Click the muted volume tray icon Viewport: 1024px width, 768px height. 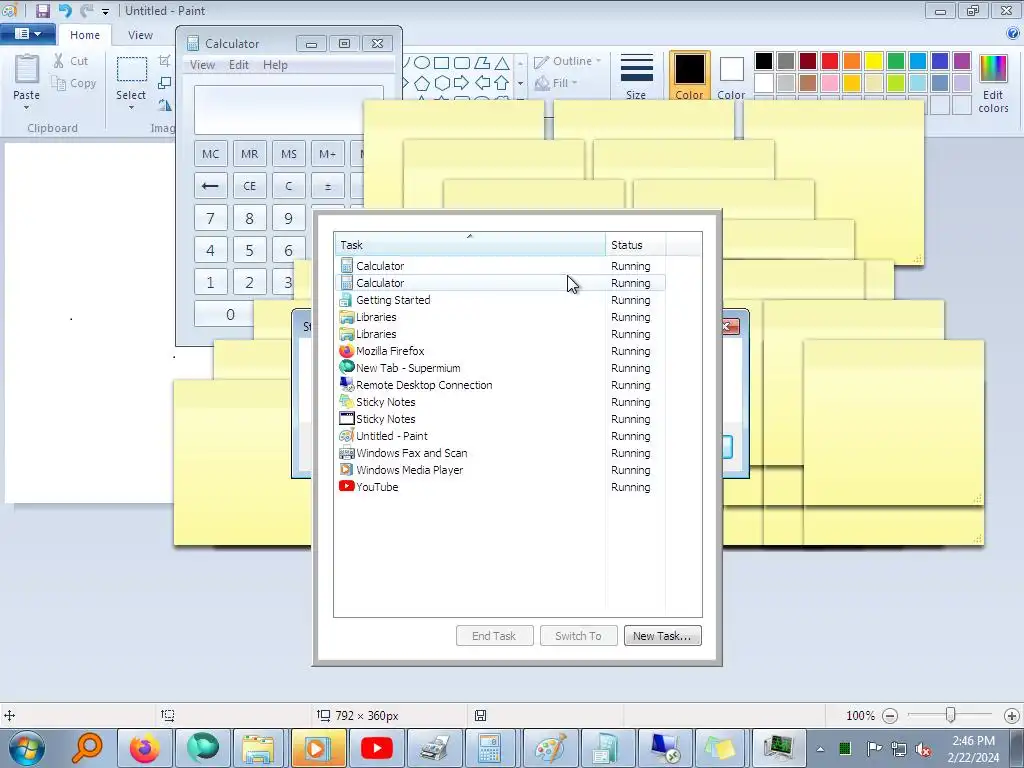923,749
